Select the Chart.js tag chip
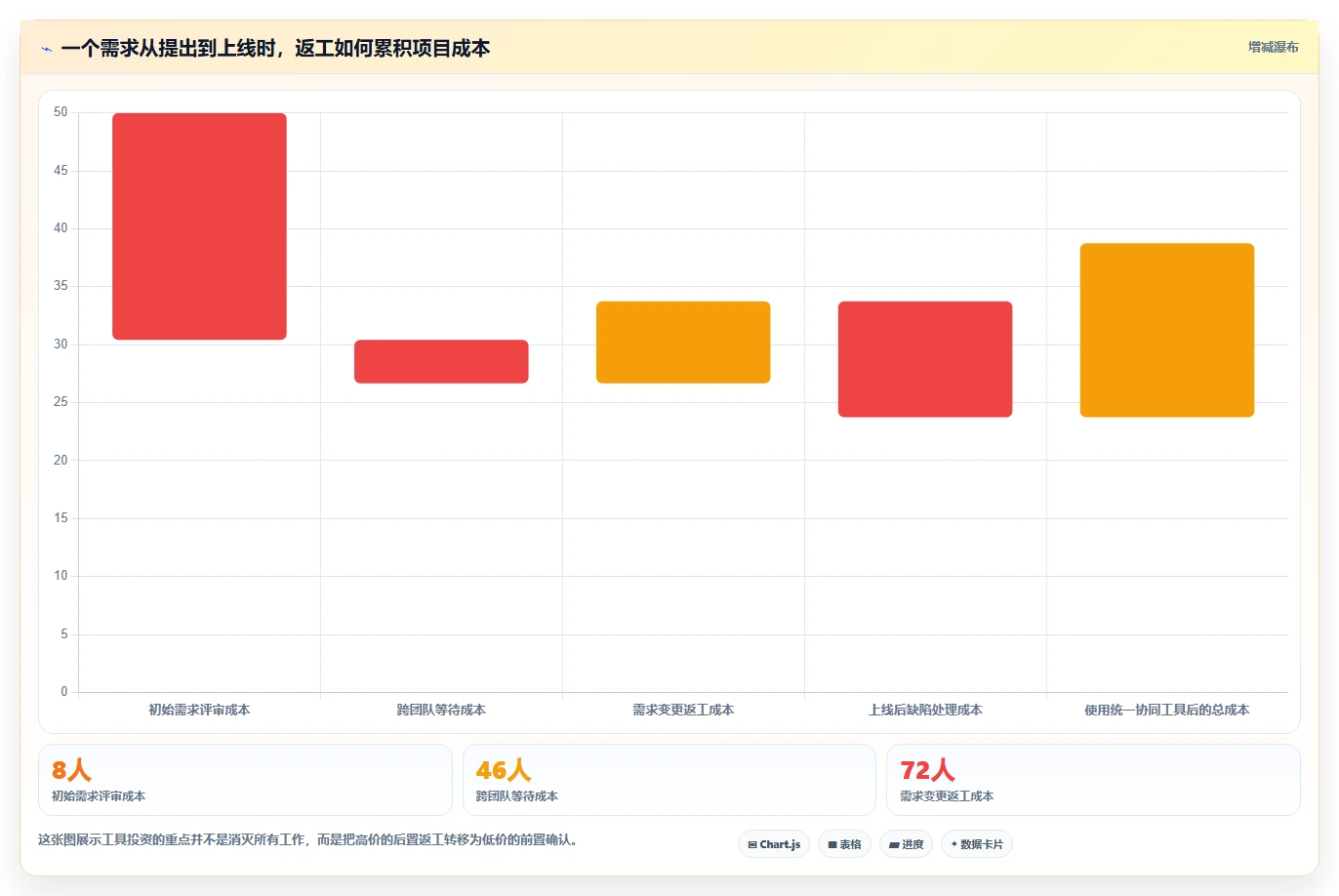This screenshot has width=1339, height=896. [x=774, y=844]
